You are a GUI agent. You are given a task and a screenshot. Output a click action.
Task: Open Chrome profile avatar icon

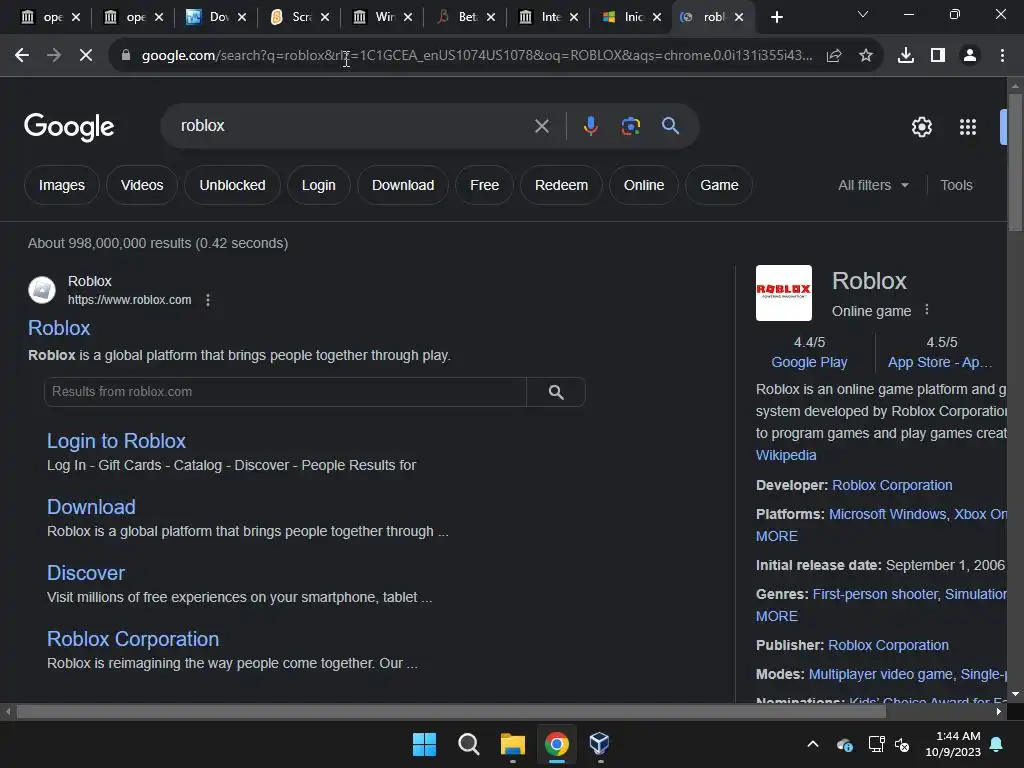coord(970,56)
